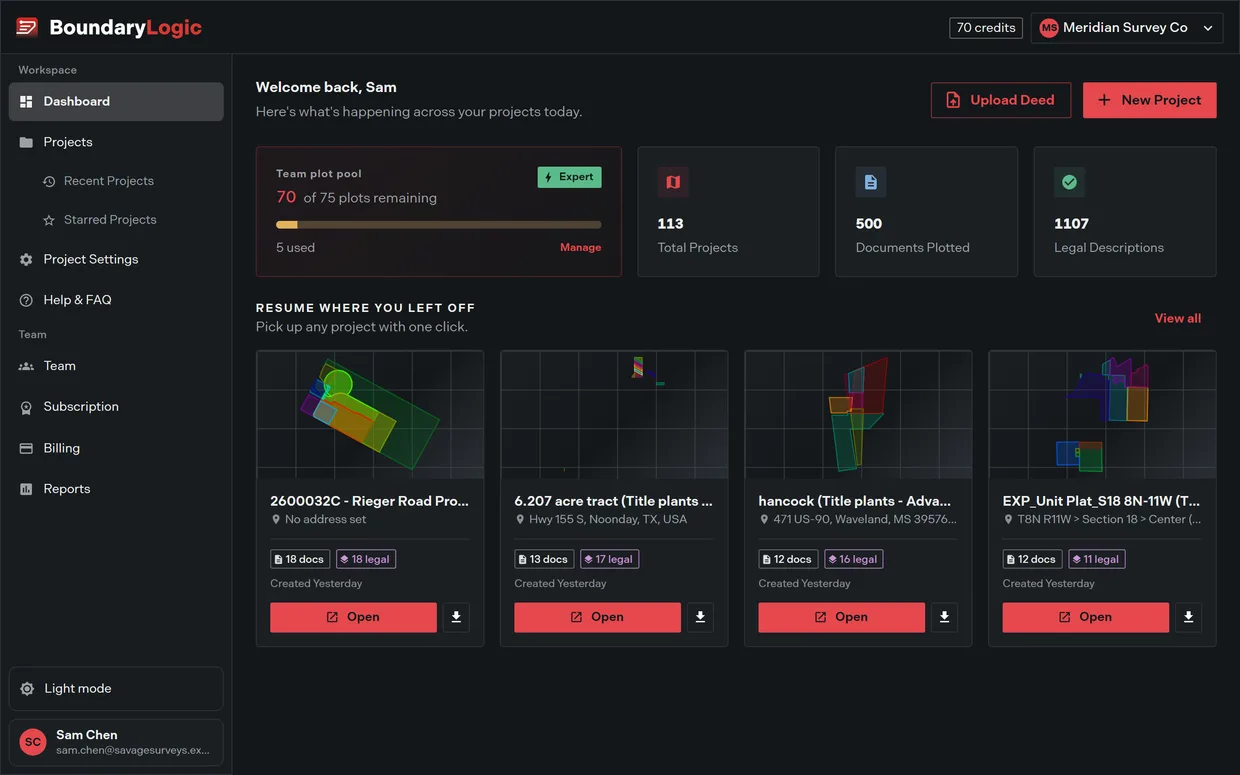
Task: Download the hancock project
Action: point(944,617)
